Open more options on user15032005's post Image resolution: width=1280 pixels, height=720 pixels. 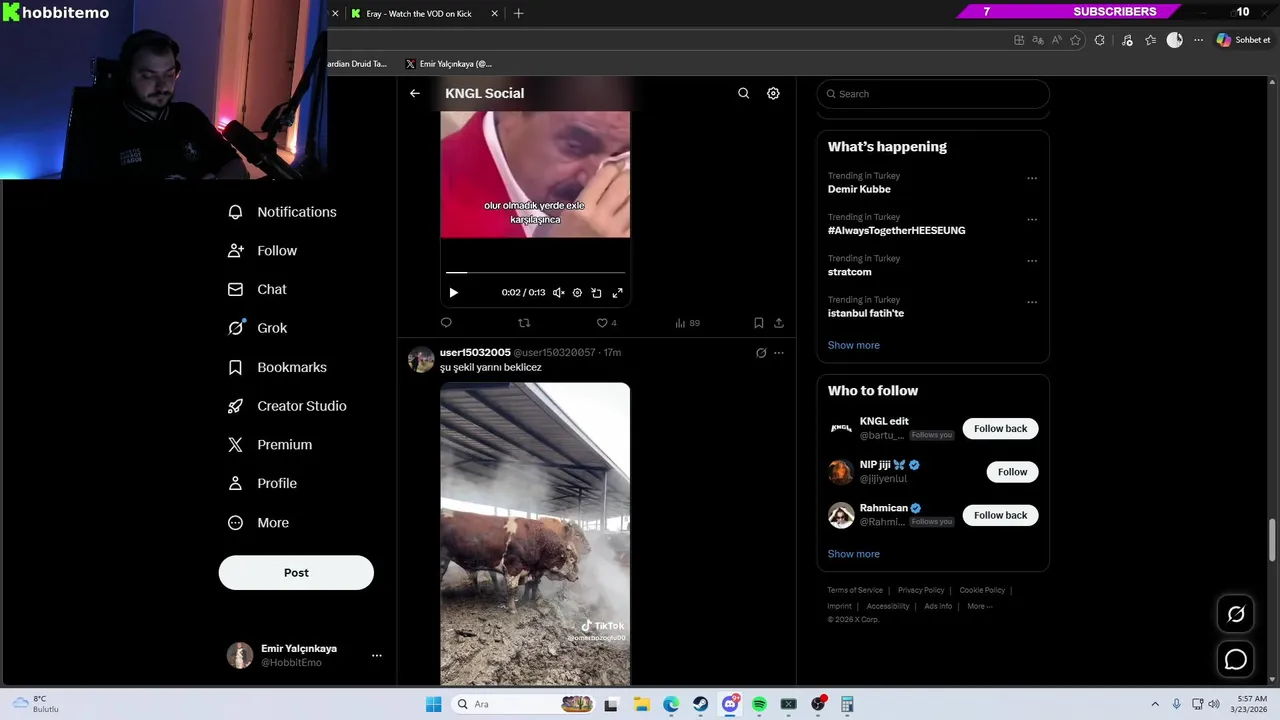tap(779, 353)
